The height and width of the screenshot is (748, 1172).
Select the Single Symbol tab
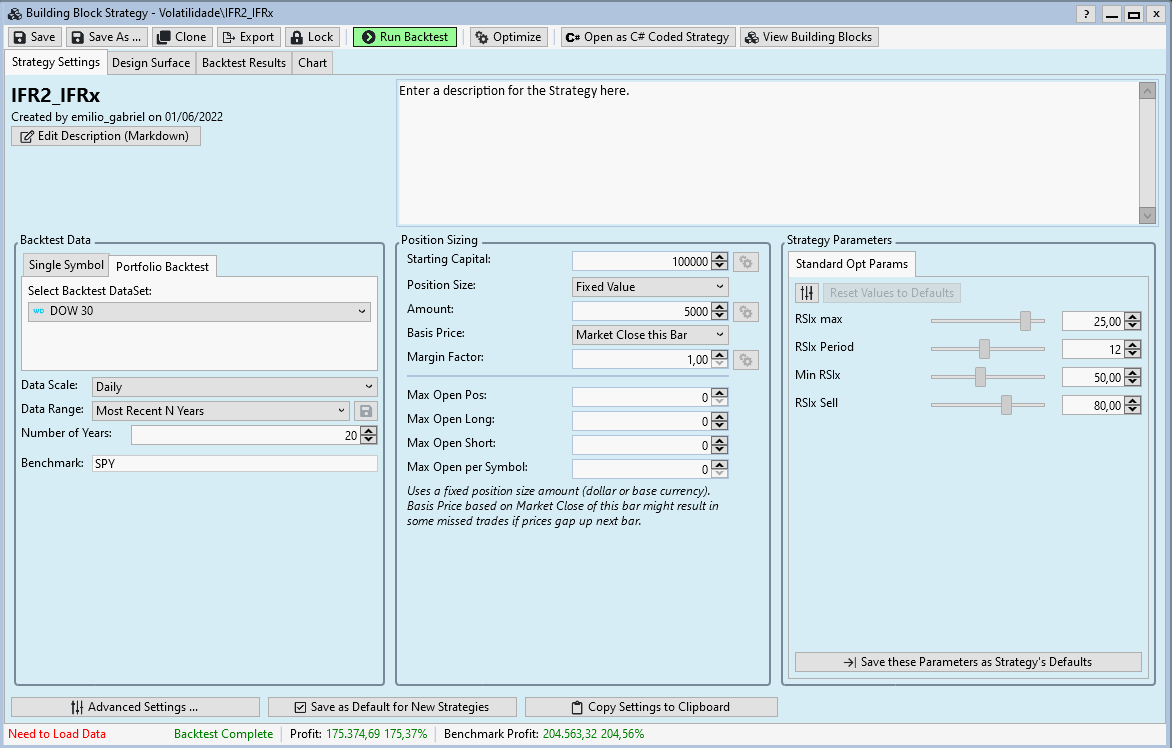(x=66, y=265)
